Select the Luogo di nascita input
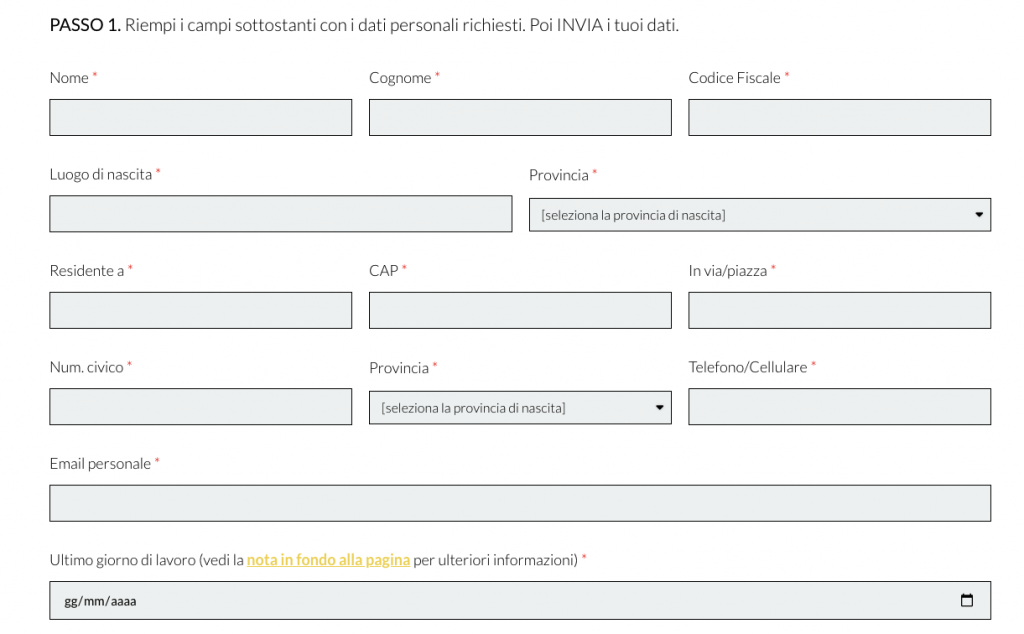1024x634 pixels. pyautogui.click(x=280, y=214)
